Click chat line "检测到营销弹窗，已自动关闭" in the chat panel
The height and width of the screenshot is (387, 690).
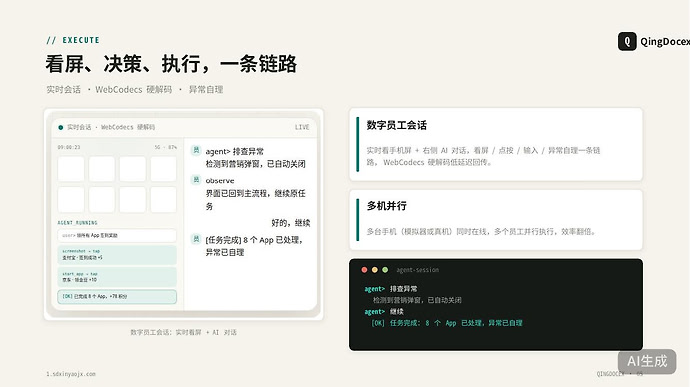click(x=255, y=164)
